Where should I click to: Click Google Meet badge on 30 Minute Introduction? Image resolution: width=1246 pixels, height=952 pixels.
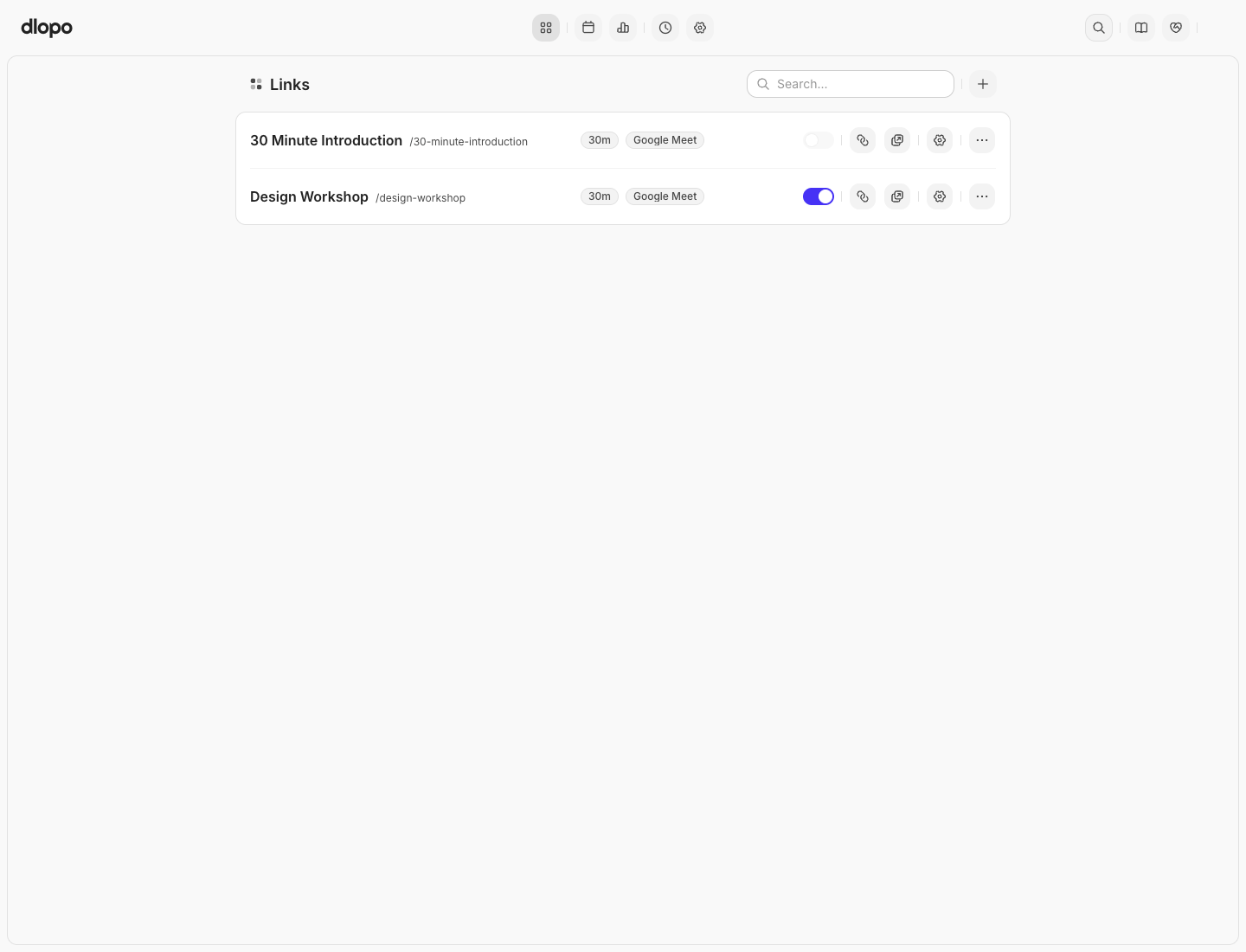(x=665, y=140)
